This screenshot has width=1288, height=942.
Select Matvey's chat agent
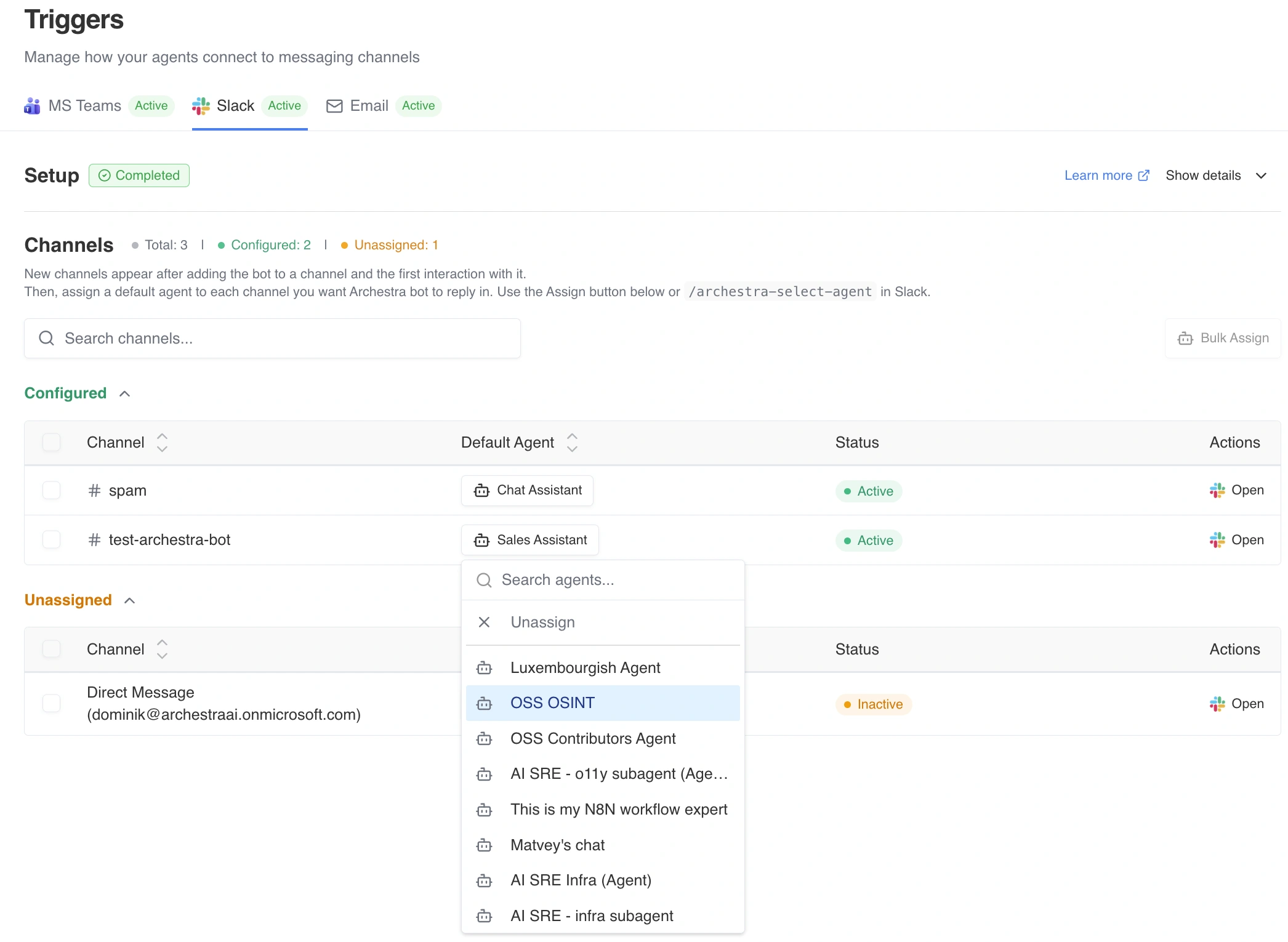tap(603, 845)
